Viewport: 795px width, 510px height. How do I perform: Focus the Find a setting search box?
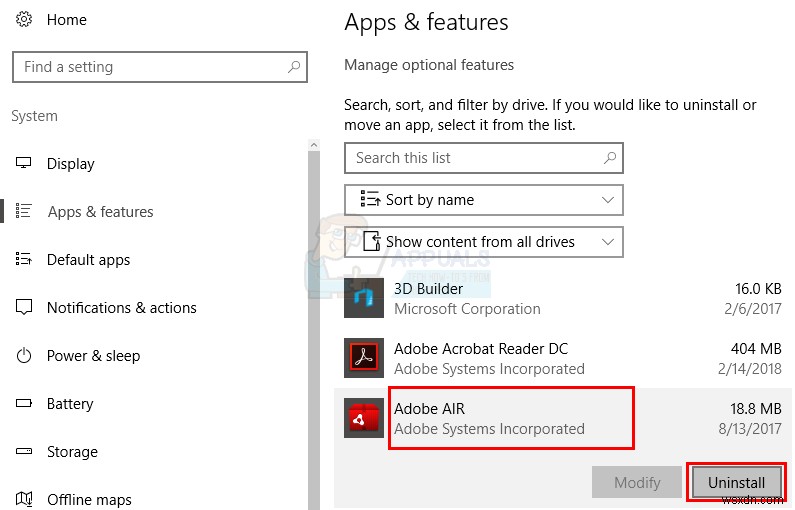pyautogui.click(x=160, y=66)
